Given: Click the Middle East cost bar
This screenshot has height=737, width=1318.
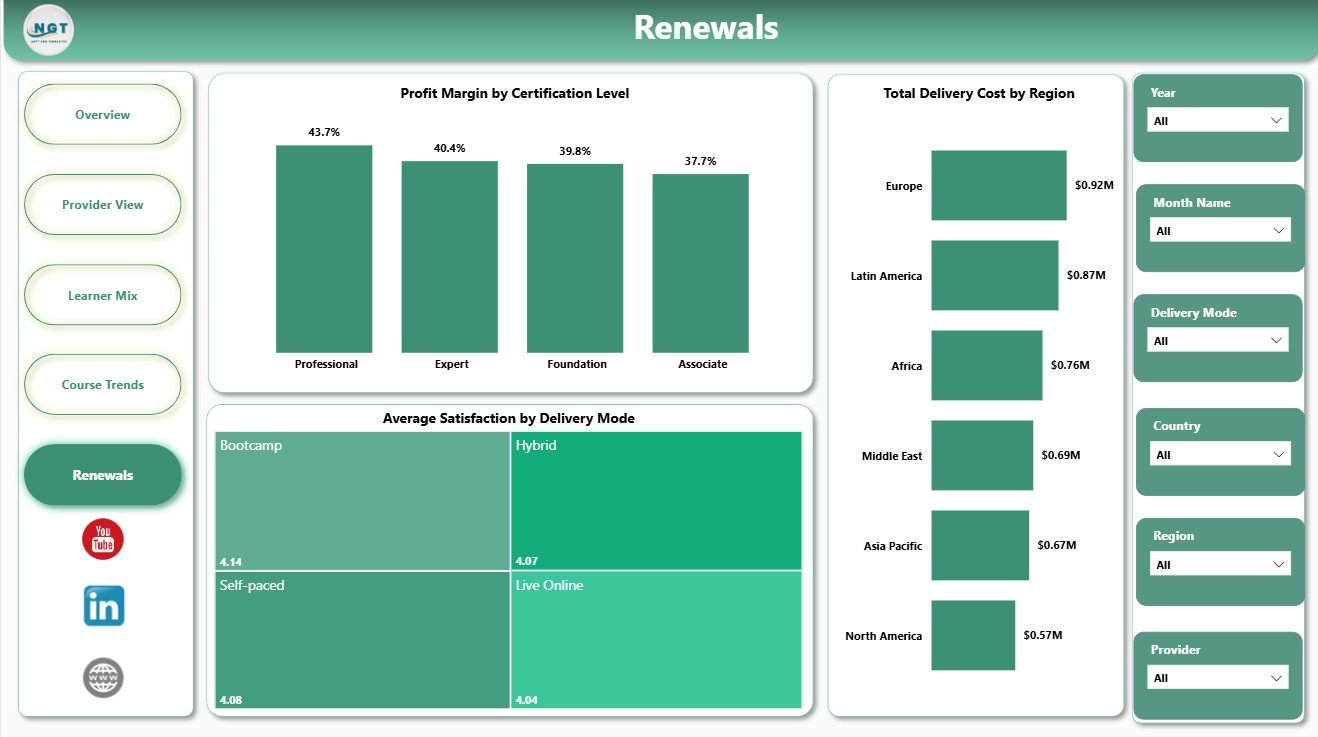Looking at the screenshot, I should tap(982, 455).
